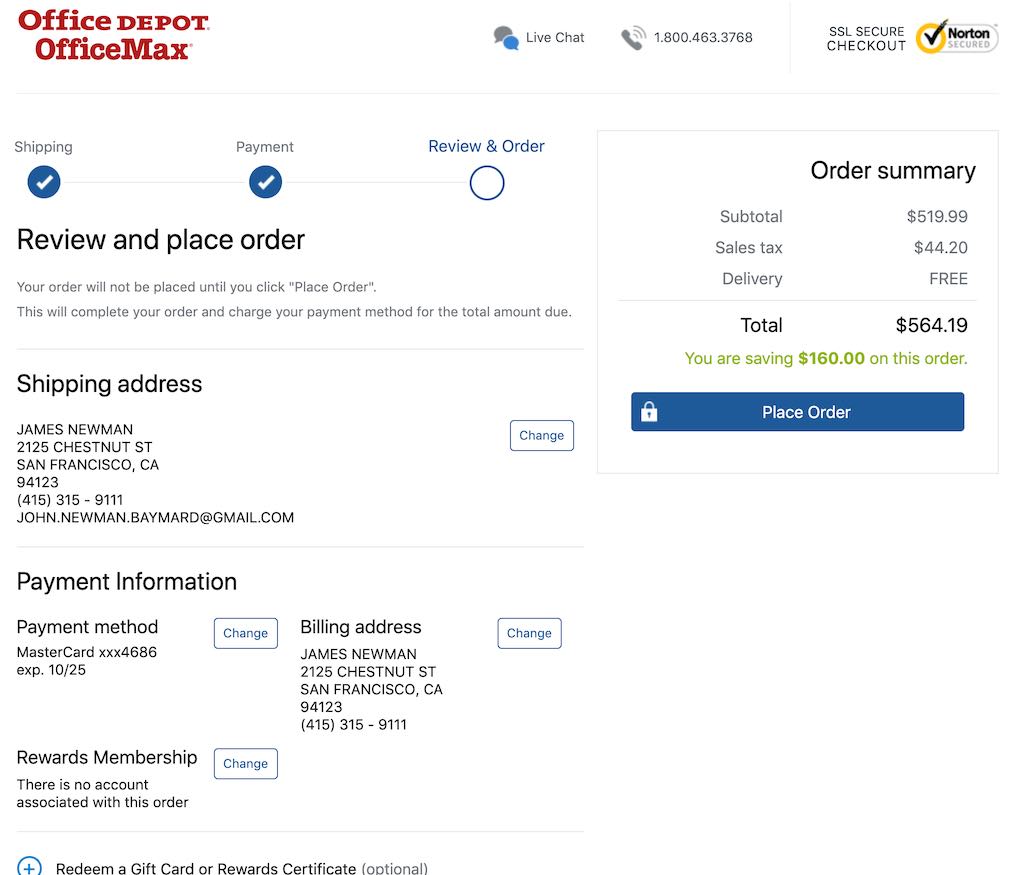Click the Review & Order step circle
Image resolution: width=1033 pixels, height=875 pixels.
[x=487, y=183]
